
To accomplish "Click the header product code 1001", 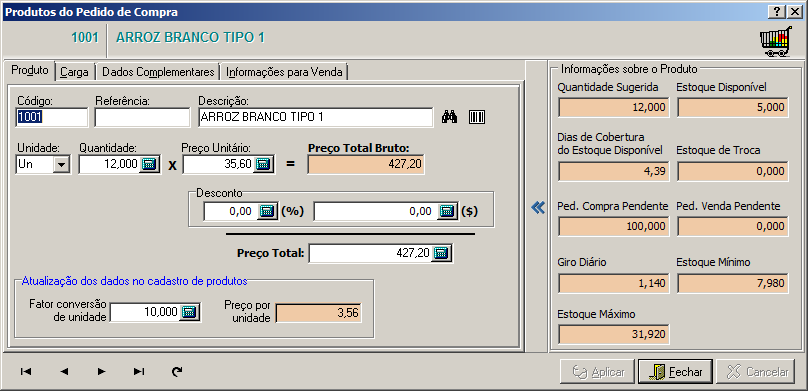I will 85,38.
